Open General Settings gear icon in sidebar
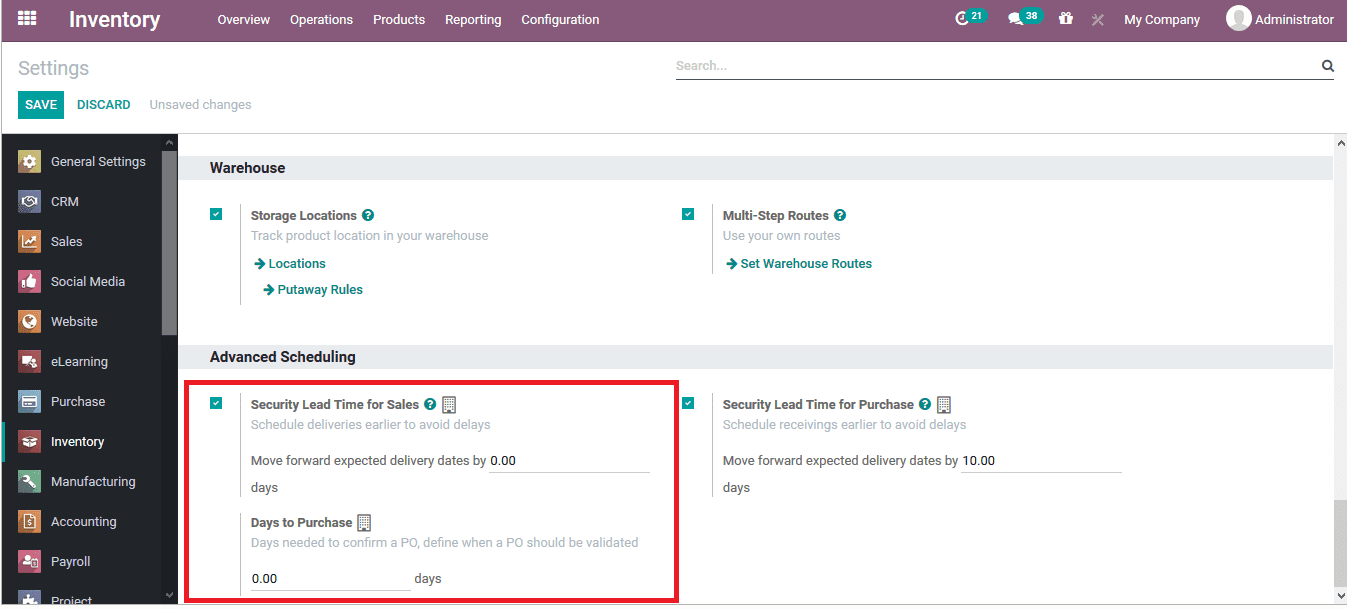Screen dimensions: 1347x609 (30, 161)
